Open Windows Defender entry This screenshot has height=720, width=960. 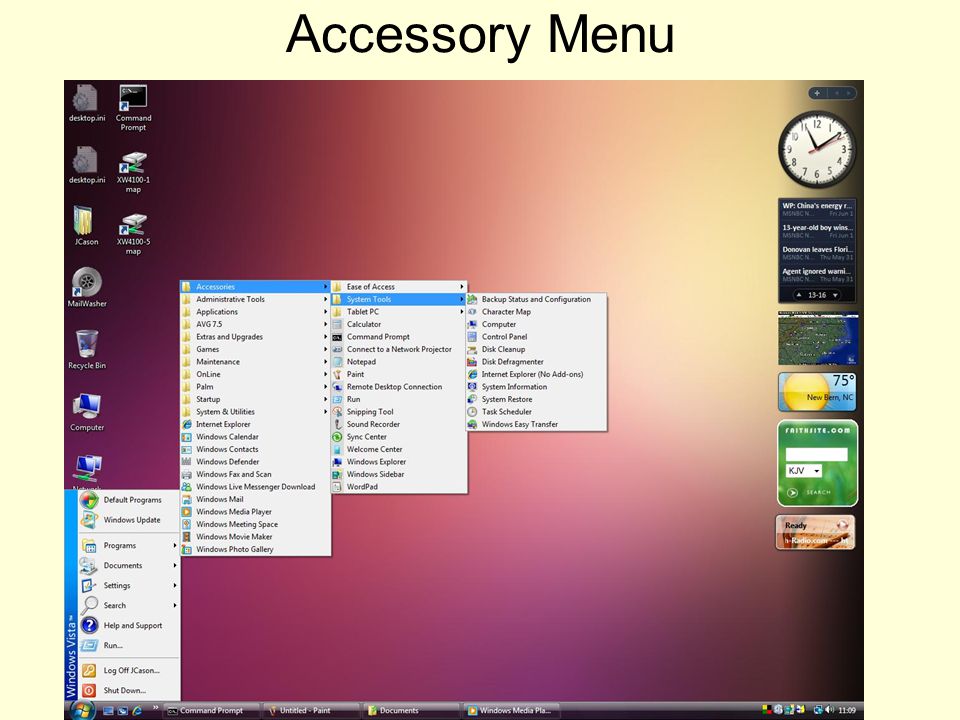tap(255, 462)
